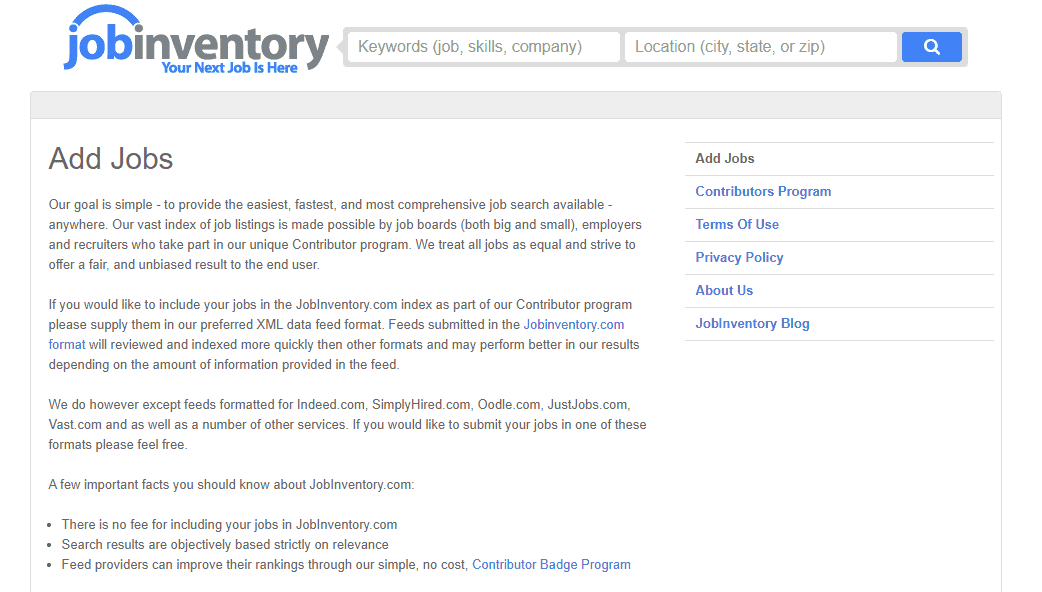The image size is (1042, 592).
Task: Click the Location input field
Action: click(760, 46)
